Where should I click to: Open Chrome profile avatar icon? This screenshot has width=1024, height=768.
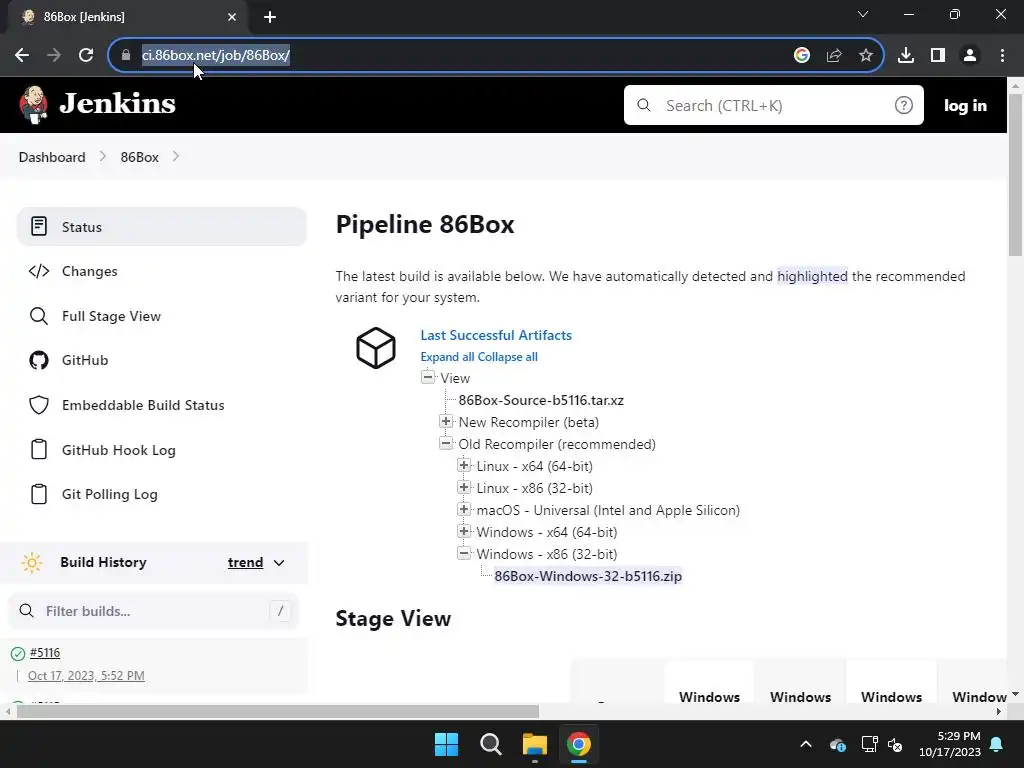tap(970, 56)
